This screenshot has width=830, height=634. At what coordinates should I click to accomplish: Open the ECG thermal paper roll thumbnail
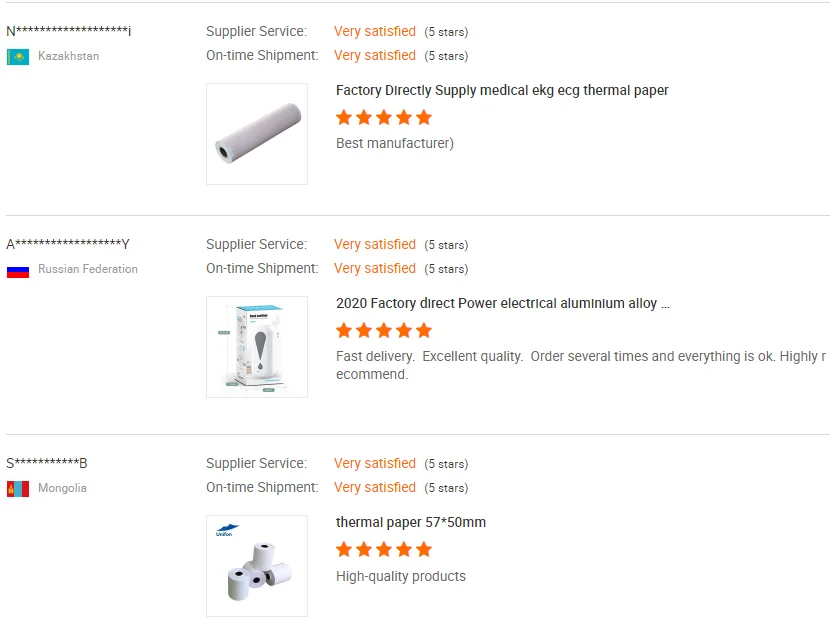point(257,134)
